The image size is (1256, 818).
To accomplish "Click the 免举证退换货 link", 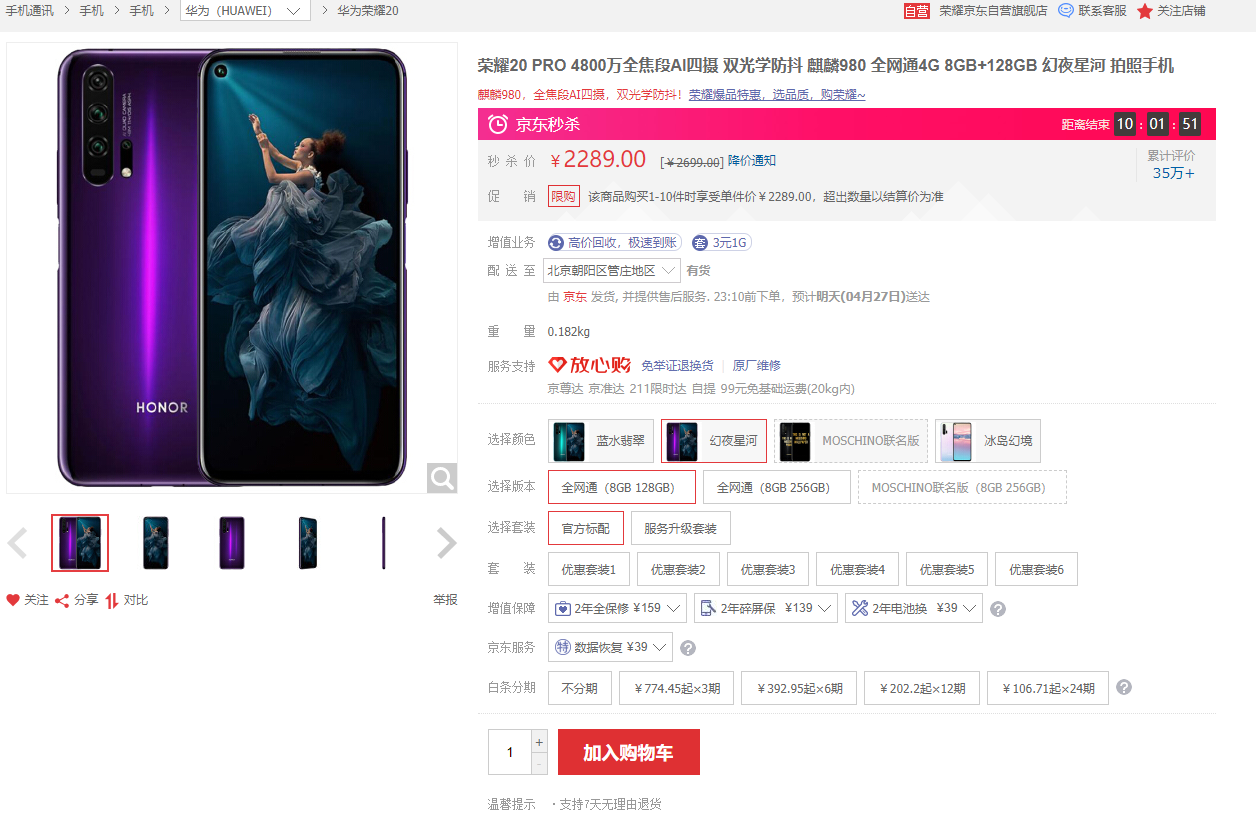I will (x=677, y=366).
